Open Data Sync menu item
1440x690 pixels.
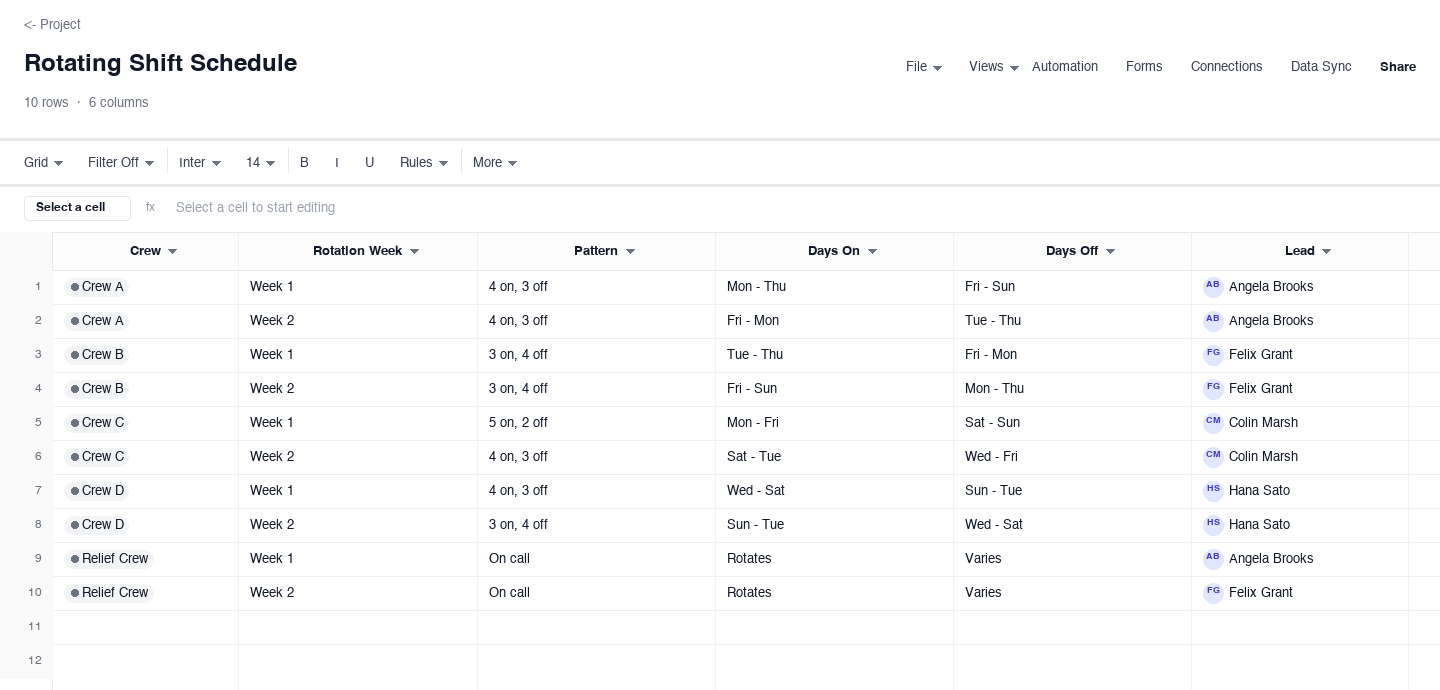pyautogui.click(x=1321, y=67)
